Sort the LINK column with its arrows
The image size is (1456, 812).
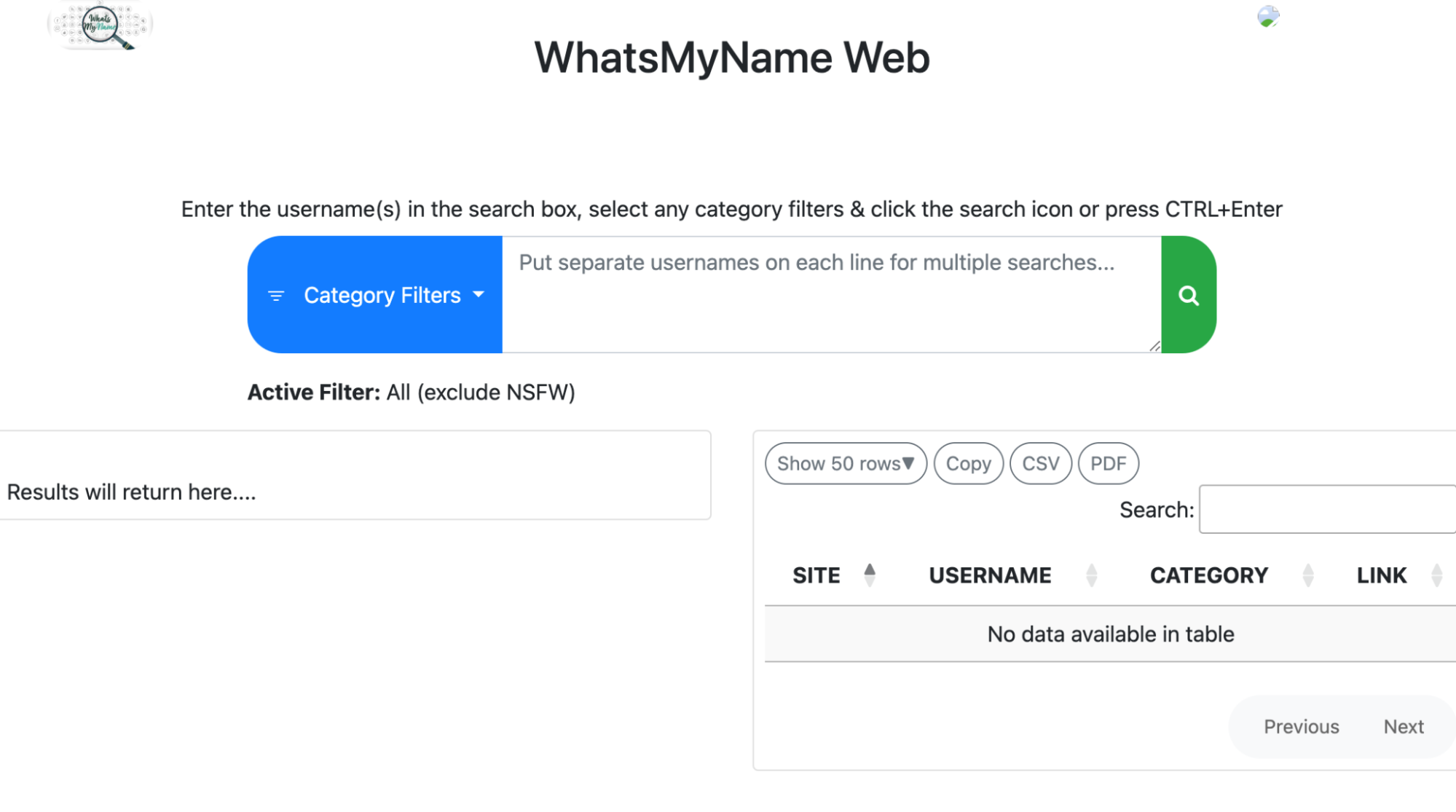[x=1436, y=575]
